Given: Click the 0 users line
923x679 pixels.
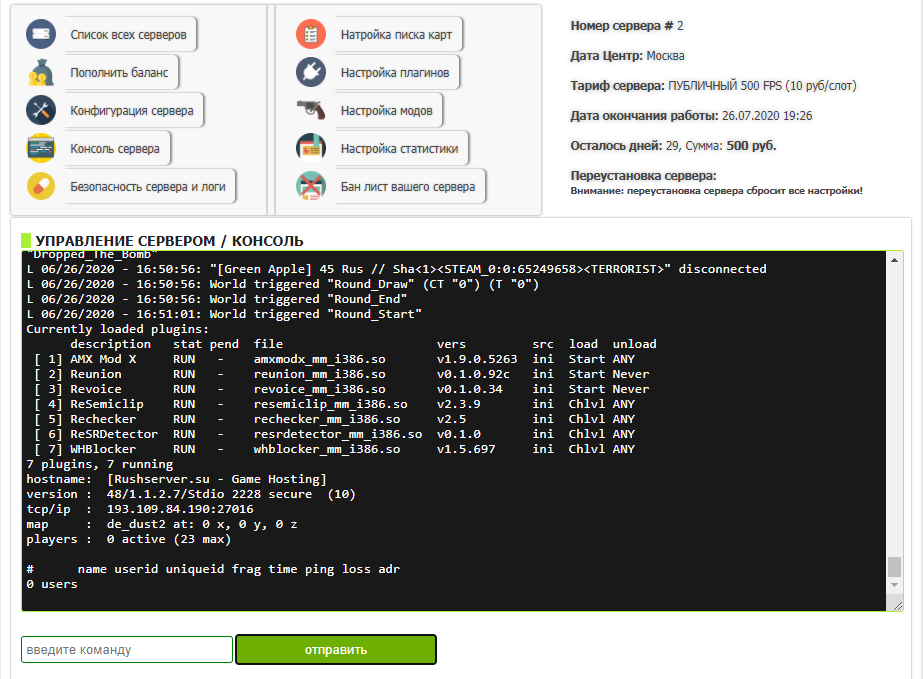Looking at the screenshot, I should (52, 584).
